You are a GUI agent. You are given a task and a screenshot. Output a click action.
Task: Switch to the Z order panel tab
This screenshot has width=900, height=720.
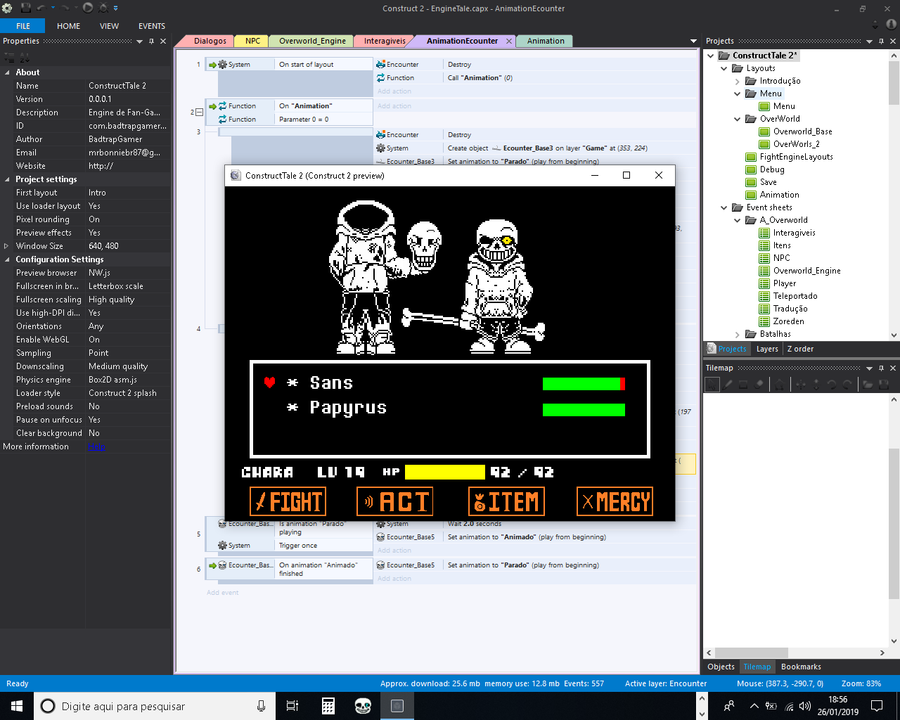pyautogui.click(x=800, y=349)
